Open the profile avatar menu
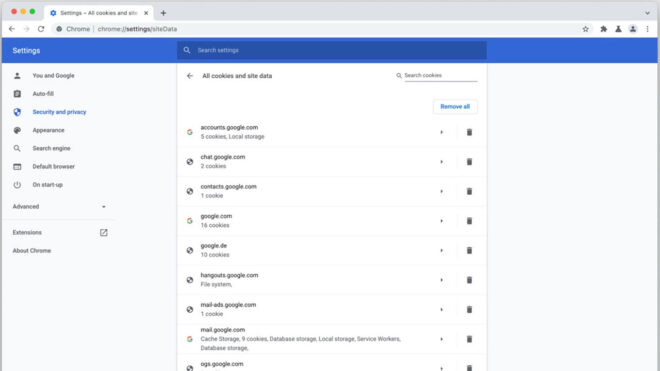The image size is (660, 371). 633,29
